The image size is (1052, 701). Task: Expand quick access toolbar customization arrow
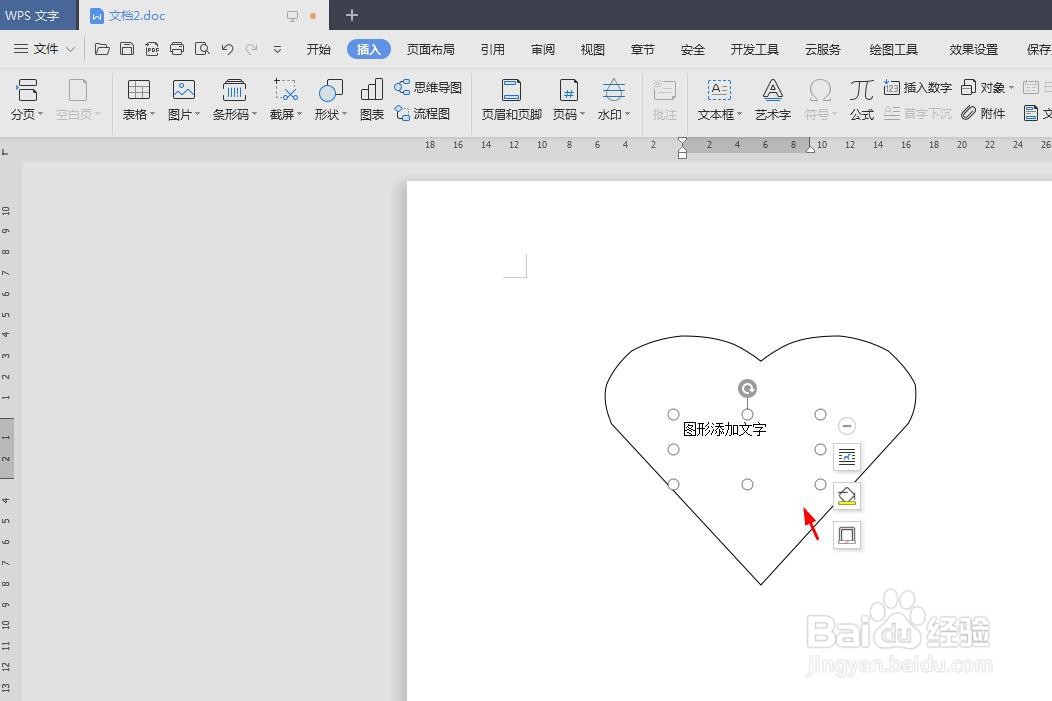[x=277, y=49]
